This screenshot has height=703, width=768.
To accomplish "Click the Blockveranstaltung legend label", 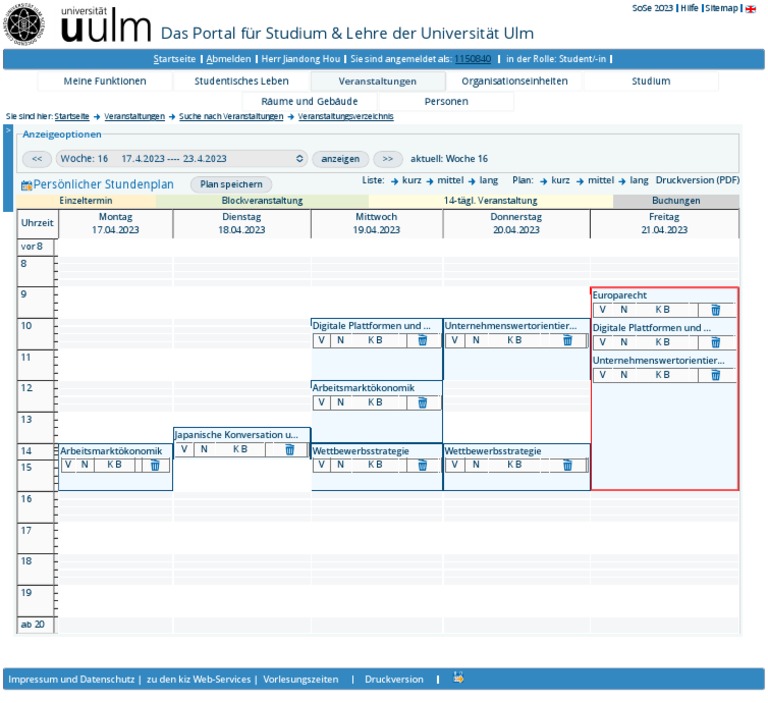I will [262, 200].
